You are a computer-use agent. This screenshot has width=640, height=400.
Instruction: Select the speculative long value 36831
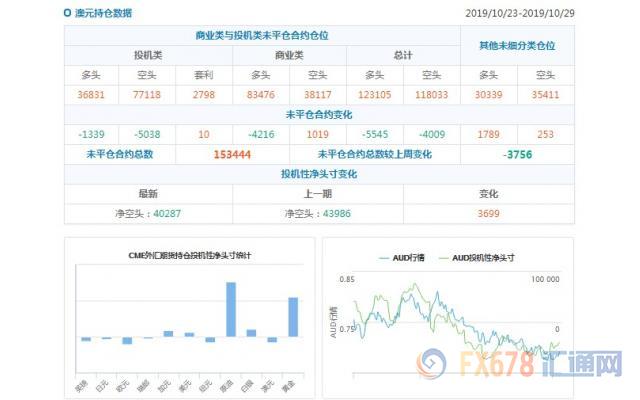click(x=91, y=95)
